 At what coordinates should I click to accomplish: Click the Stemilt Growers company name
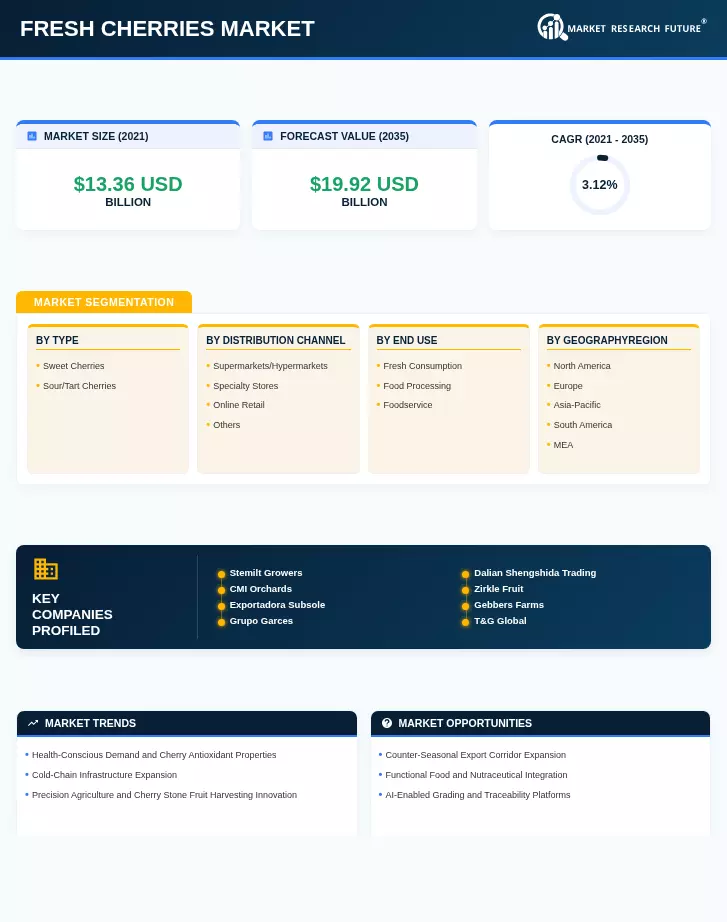(266, 573)
